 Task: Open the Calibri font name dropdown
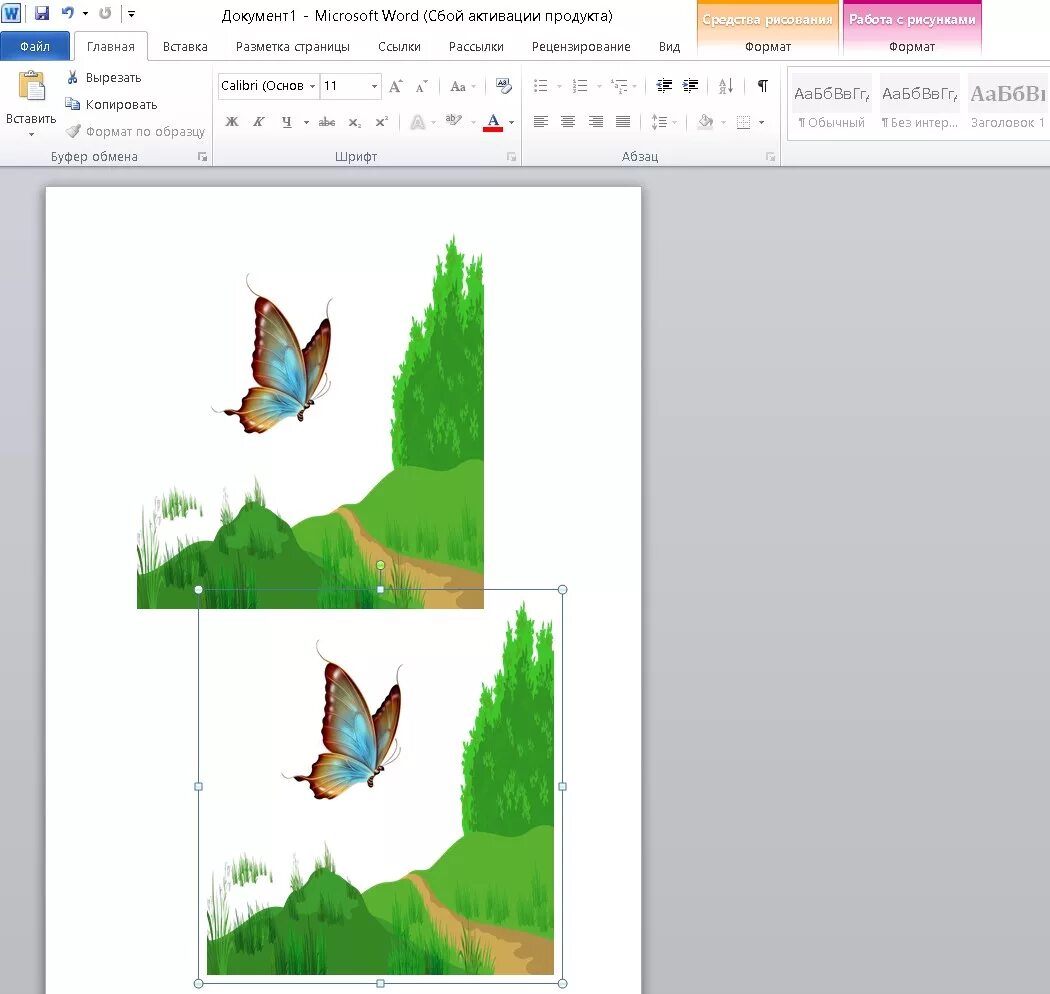pyautogui.click(x=312, y=86)
